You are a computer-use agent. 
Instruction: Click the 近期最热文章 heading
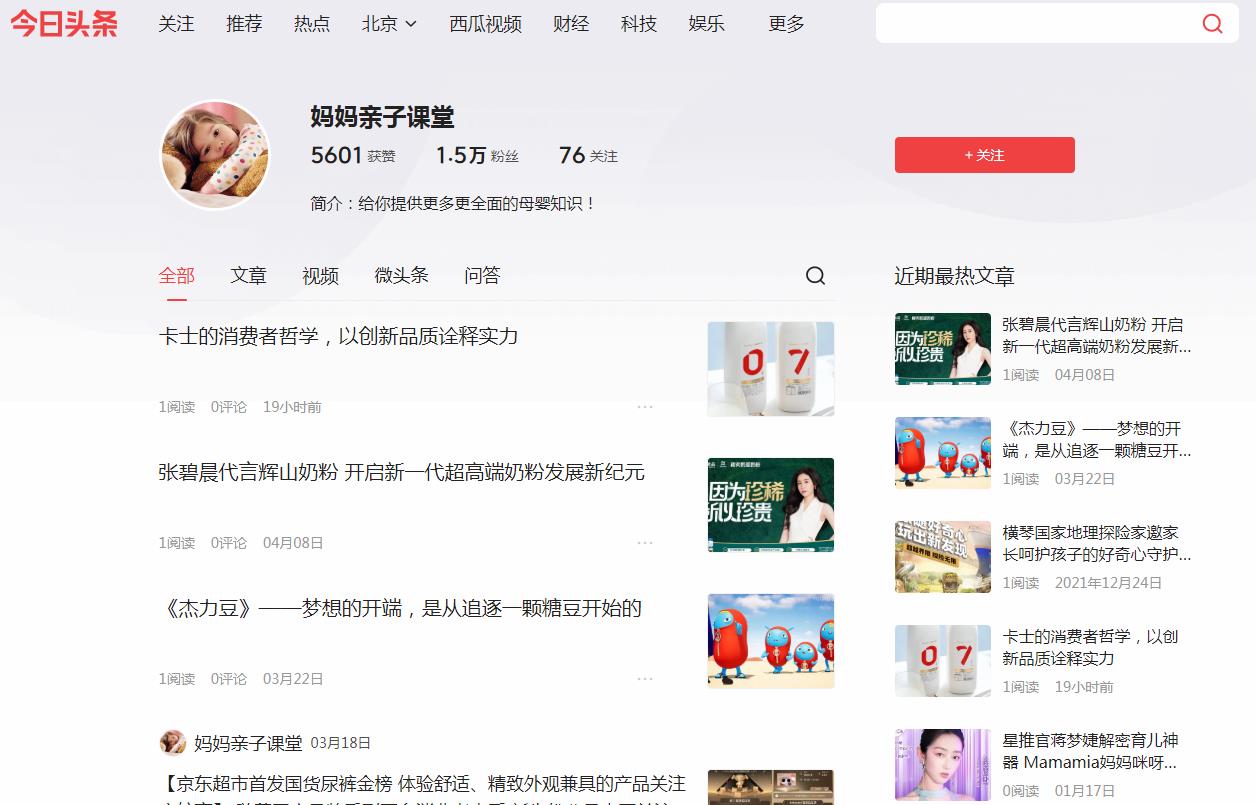click(x=954, y=276)
